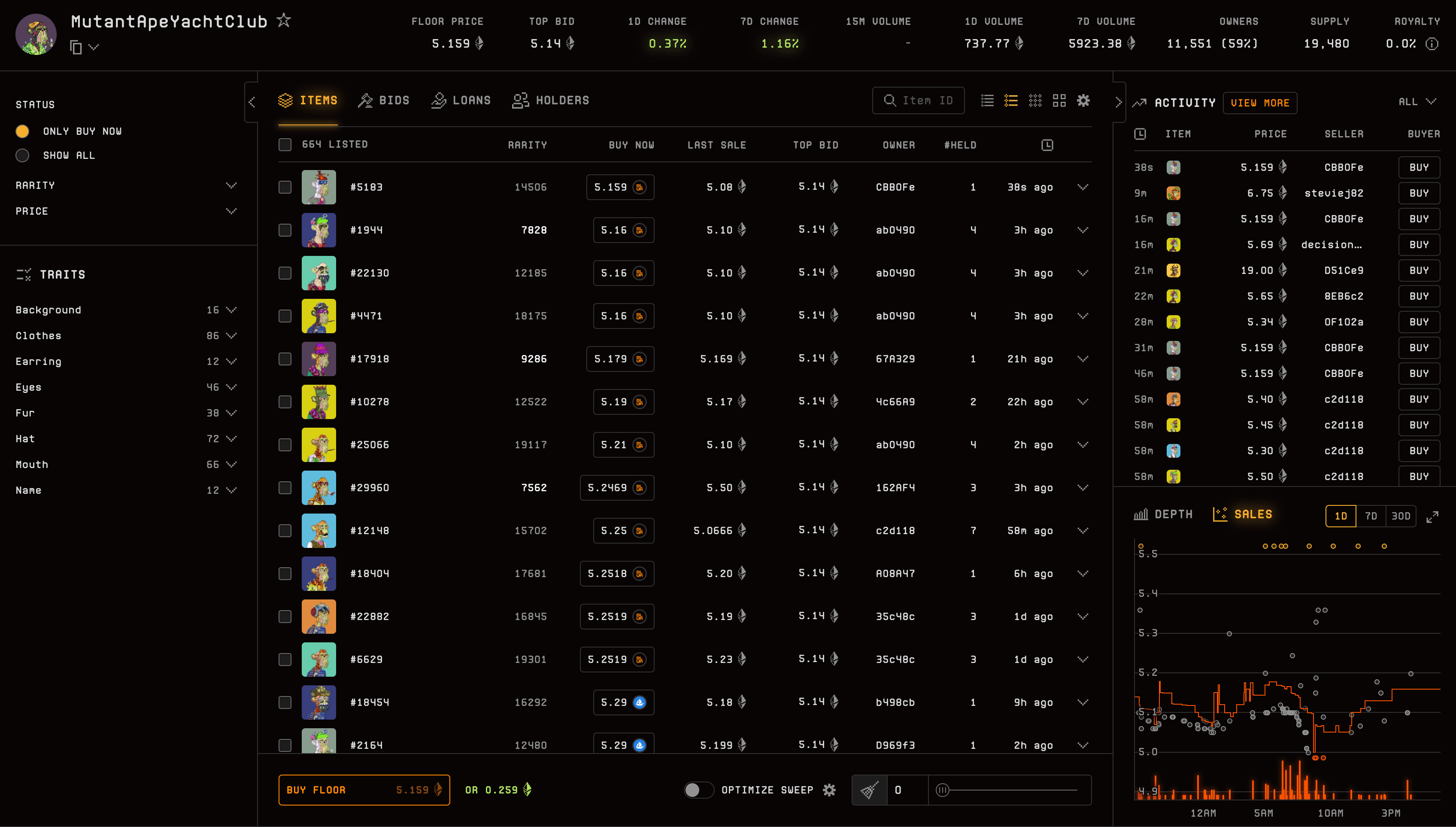The height and width of the screenshot is (827, 1456).
Task: Collapse the left filter sidebar arrow
Action: [252, 102]
